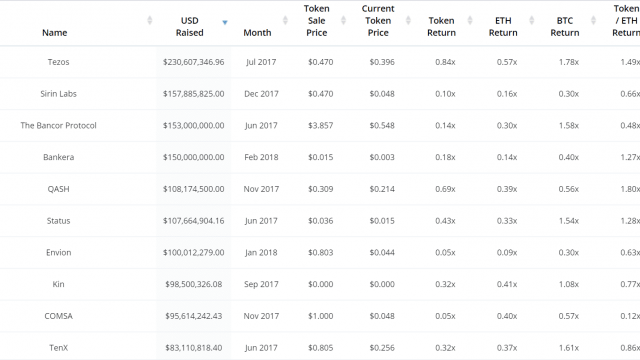Select the Sirin Labs name cell
640x360 pixels.
point(58,94)
